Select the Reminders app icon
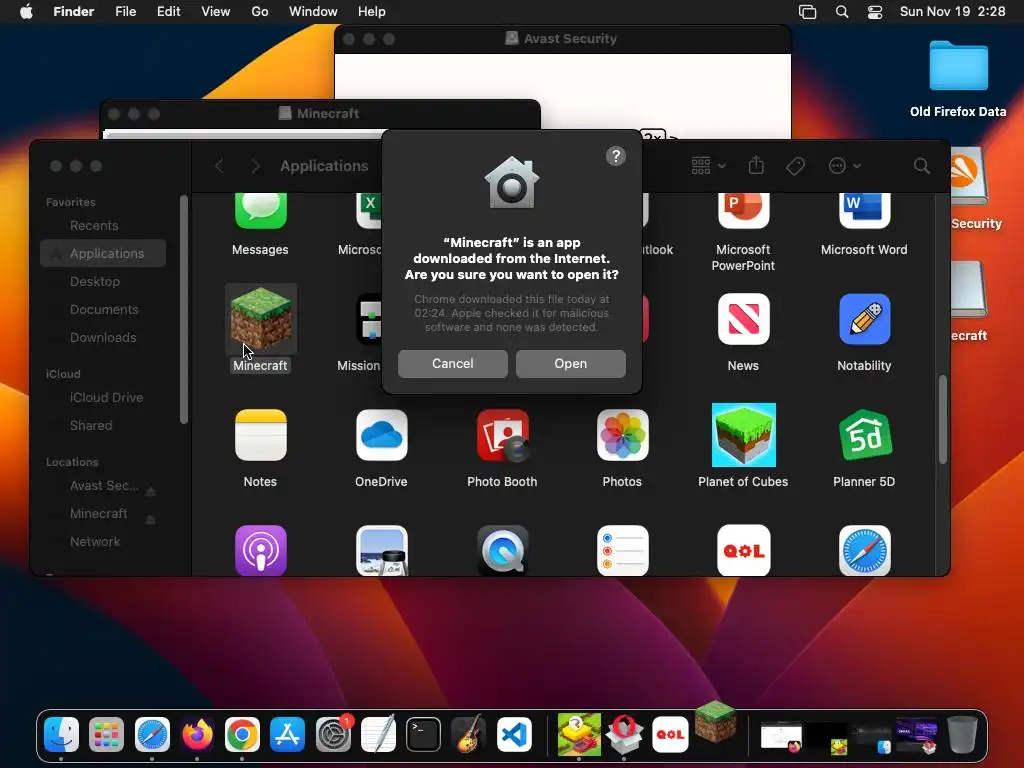The image size is (1024, 768). click(622, 551)
